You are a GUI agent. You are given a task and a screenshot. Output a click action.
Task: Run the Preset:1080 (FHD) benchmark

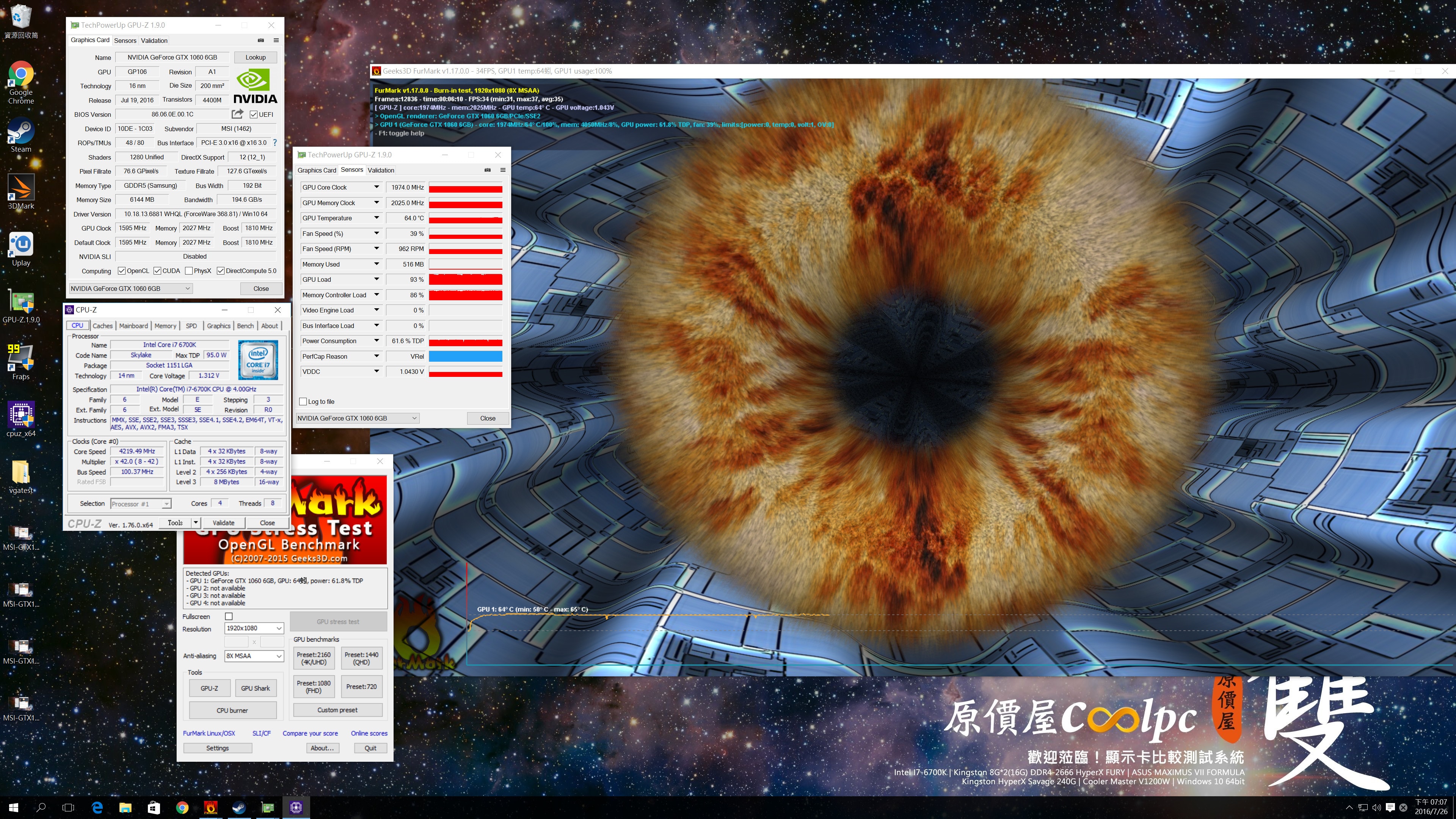314,687
